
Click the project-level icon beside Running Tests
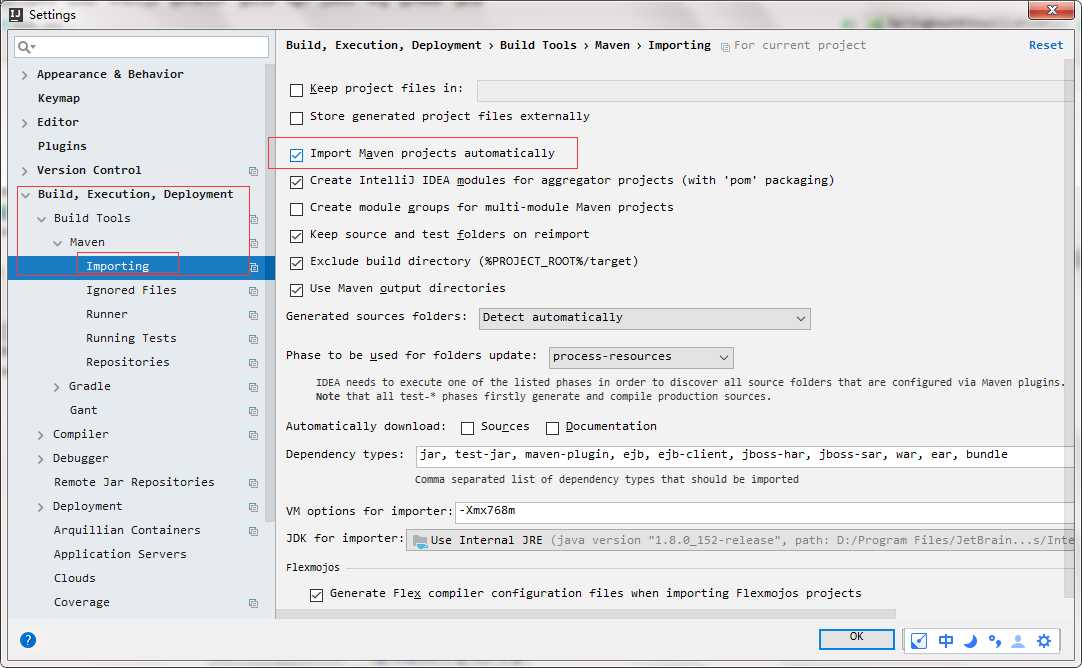[253, 339]
